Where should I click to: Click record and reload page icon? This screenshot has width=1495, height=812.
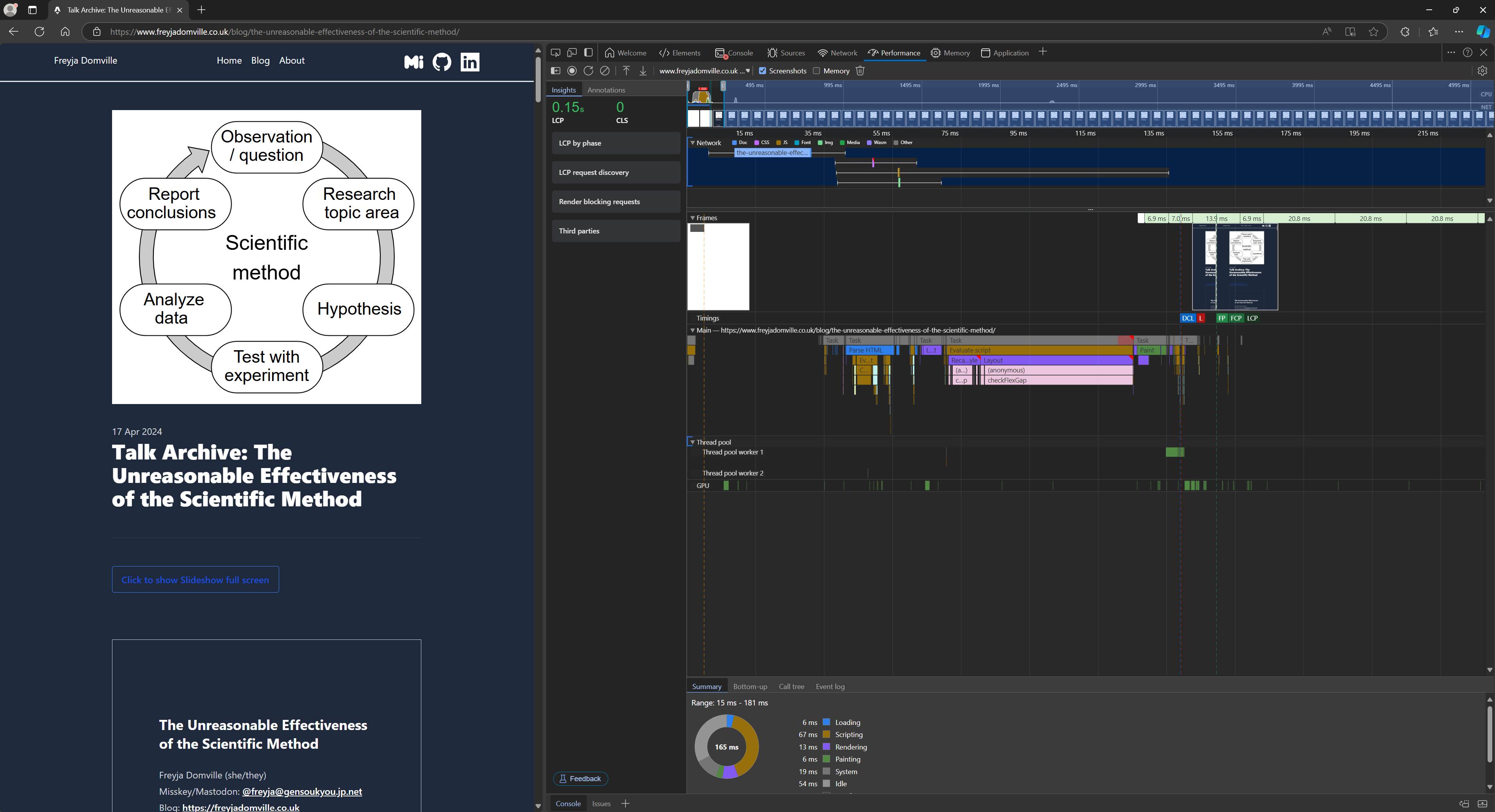pos(588,71)
